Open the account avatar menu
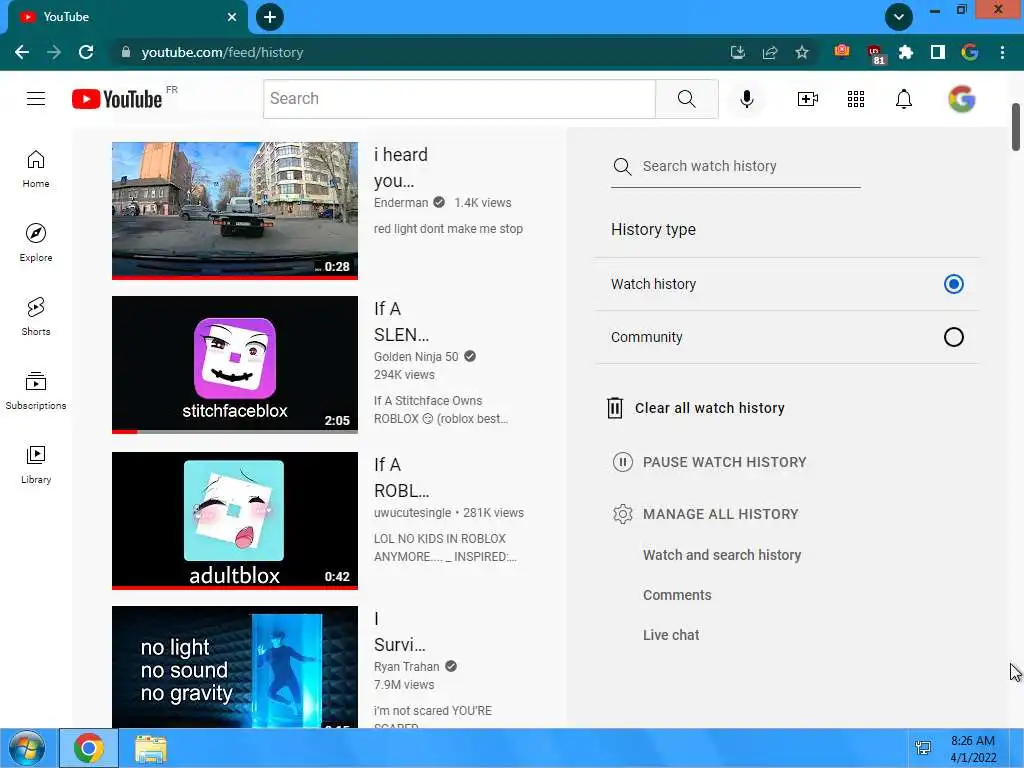Screen dimensions: 1024x768 (961, 99)
